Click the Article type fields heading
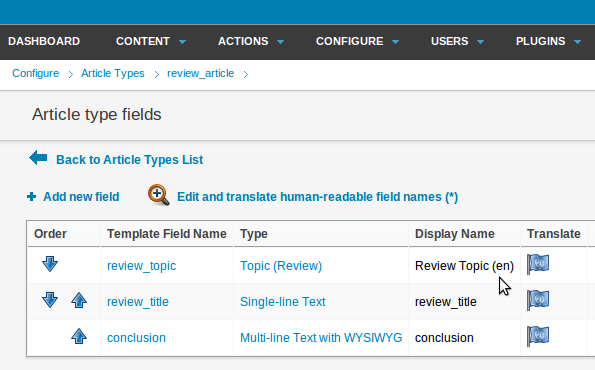This screenshot has width=595, height=370. click(97, 115)
